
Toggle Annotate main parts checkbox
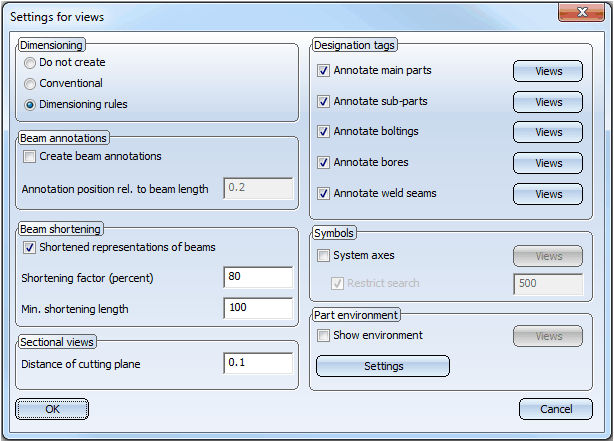pos(323,71)
